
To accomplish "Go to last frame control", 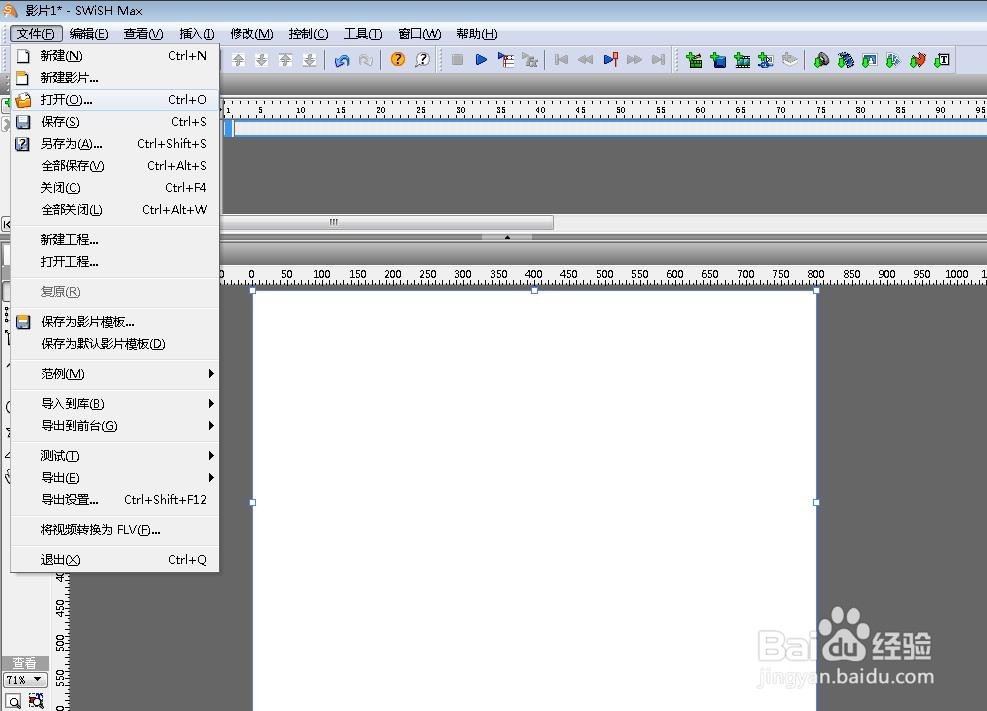I will pos(658,60).
